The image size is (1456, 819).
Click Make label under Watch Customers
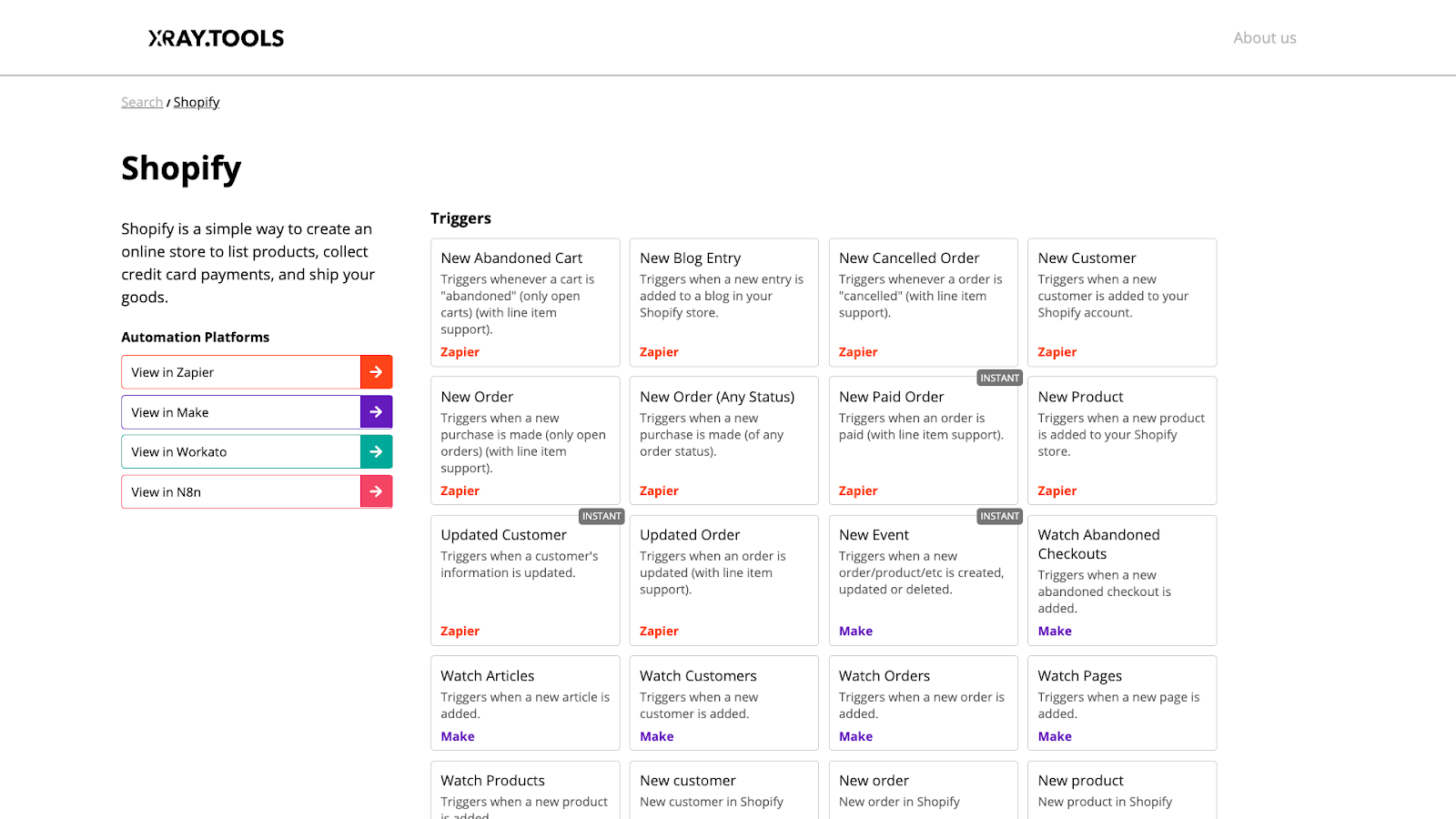click(x=656, y=736)
